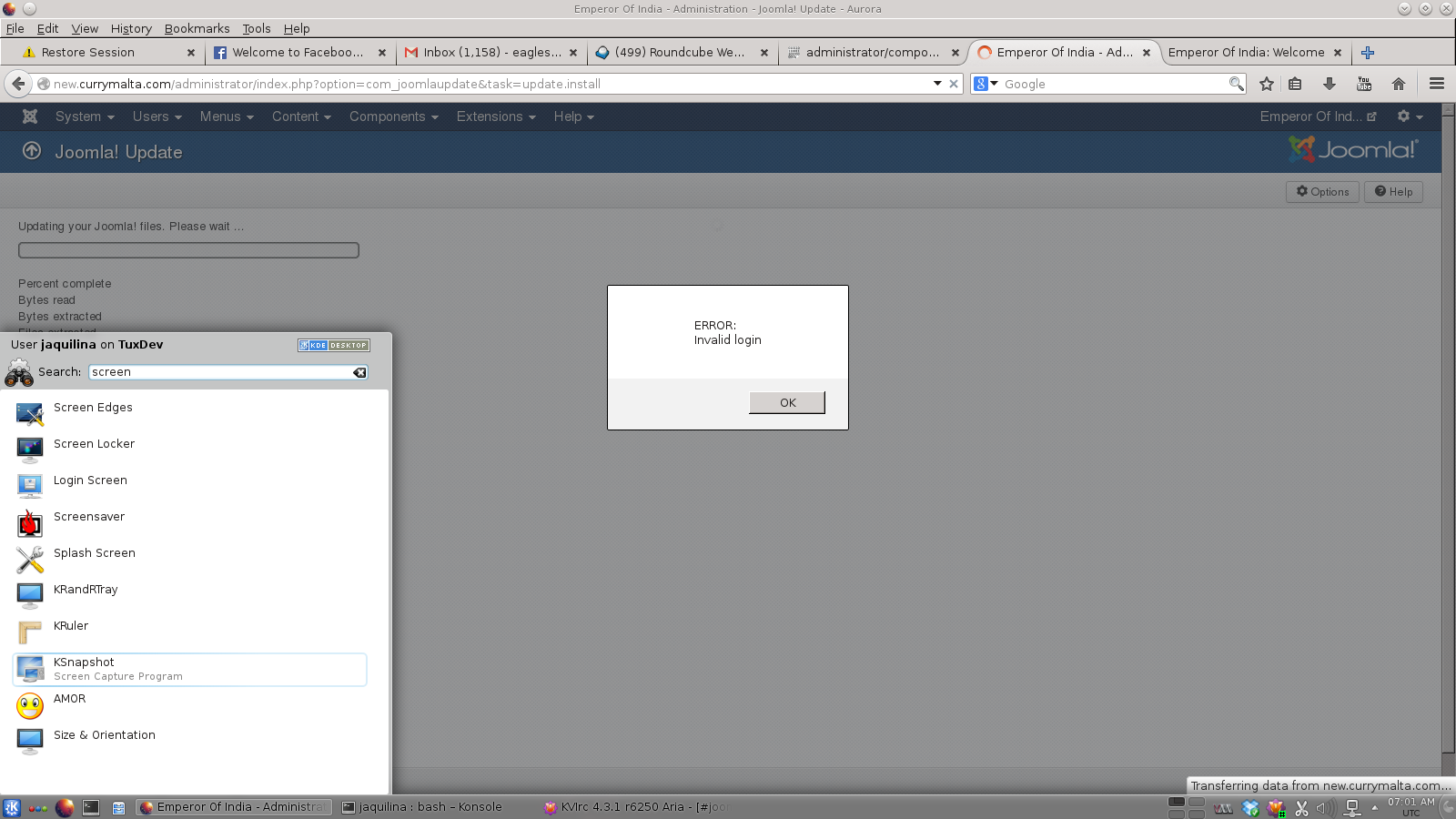Image resolution: width=1456 pixels, height=819 pixels.
Task: Expand the Components dropdown menu
Action: (x=394, y=116)
